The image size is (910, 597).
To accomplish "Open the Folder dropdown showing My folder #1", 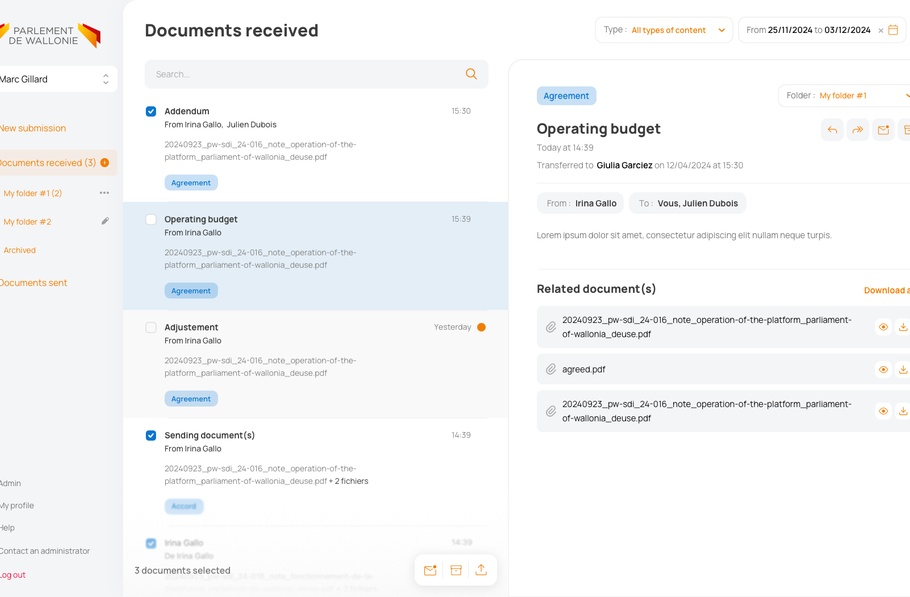I will click(x=844, y=96).
